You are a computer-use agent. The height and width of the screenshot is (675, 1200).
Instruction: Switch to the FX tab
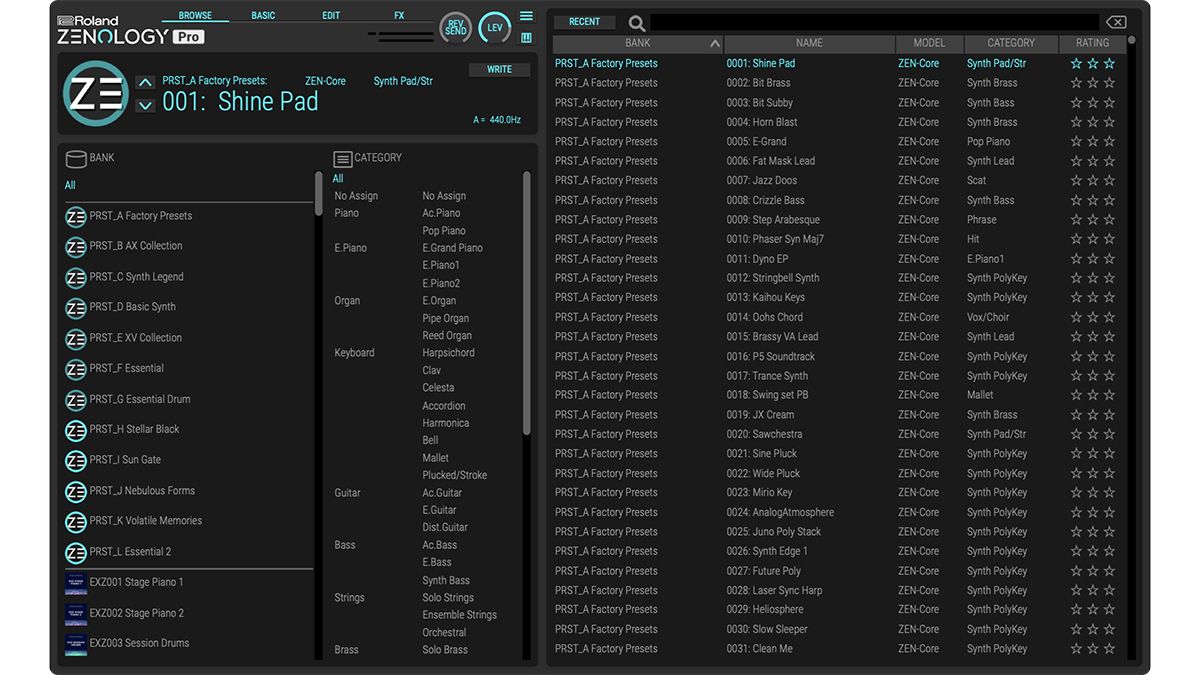coord(398,15)
